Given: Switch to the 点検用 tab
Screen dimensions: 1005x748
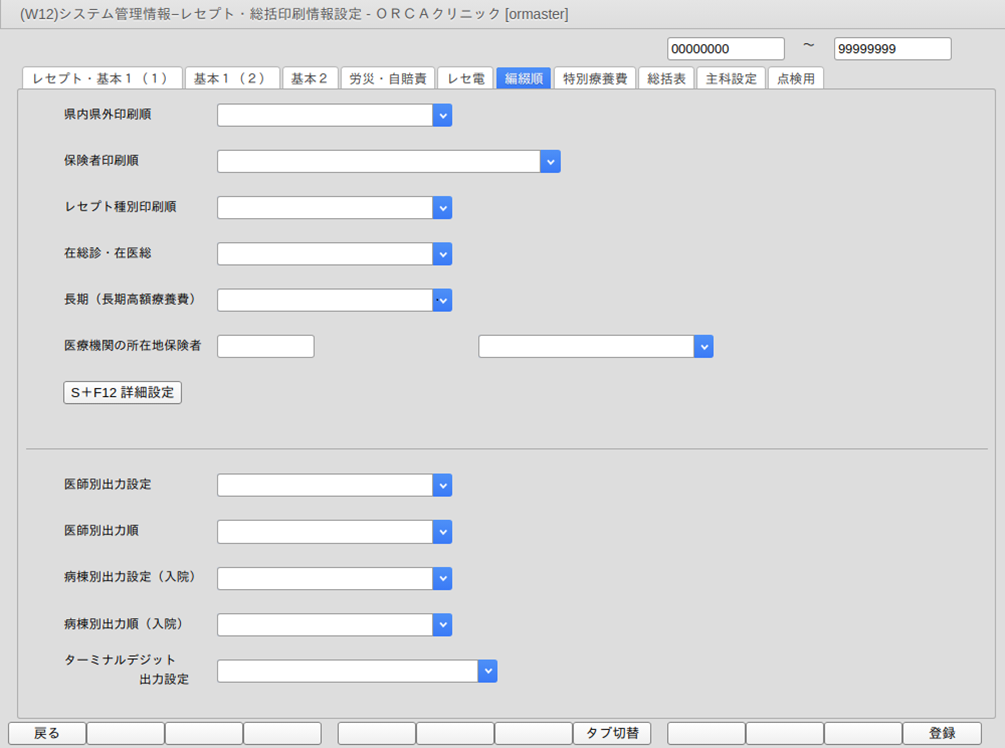Looking at the screenshot, I should (x=796, y=78).
